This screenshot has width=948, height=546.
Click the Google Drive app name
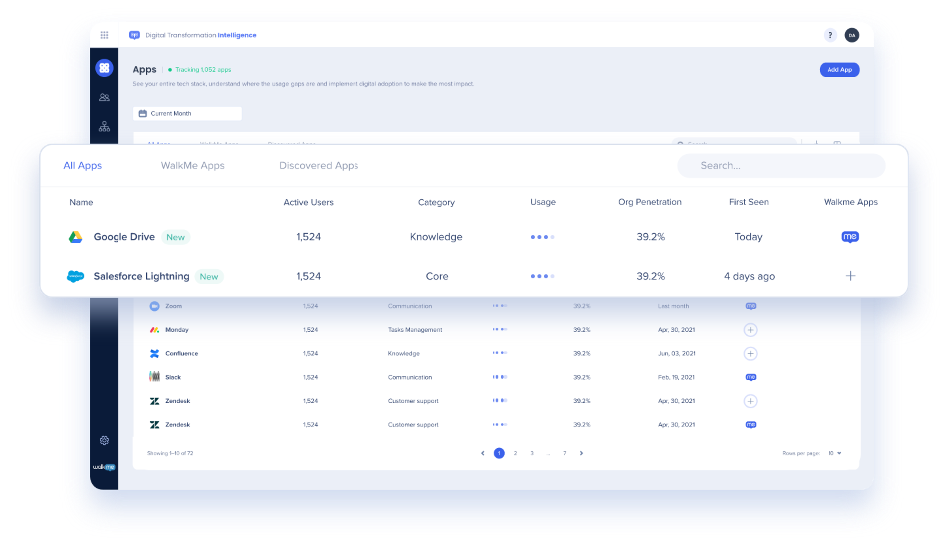(x=124, y=237)
